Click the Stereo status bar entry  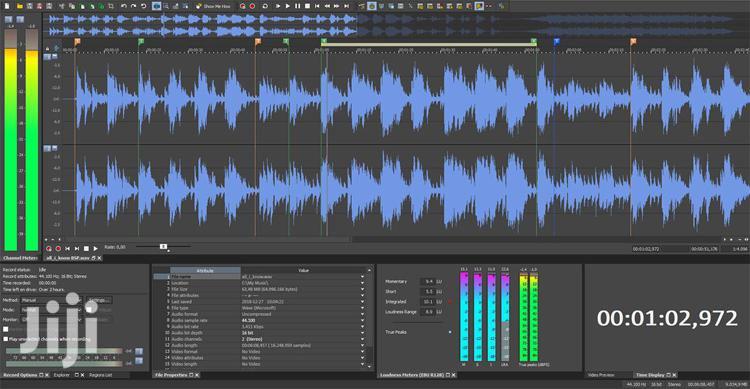(x=673, y=385)
